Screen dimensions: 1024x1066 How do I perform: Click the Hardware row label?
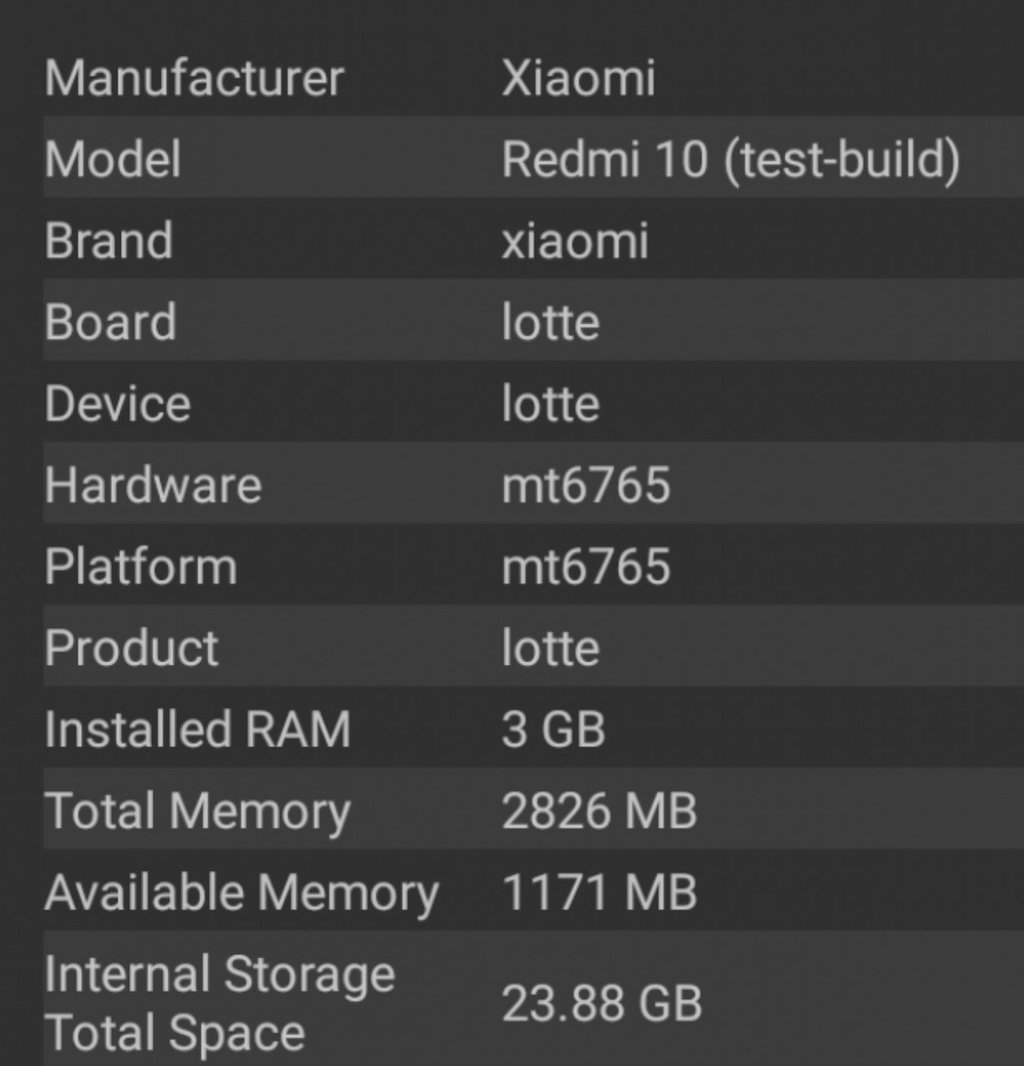[x=153, y=485]
